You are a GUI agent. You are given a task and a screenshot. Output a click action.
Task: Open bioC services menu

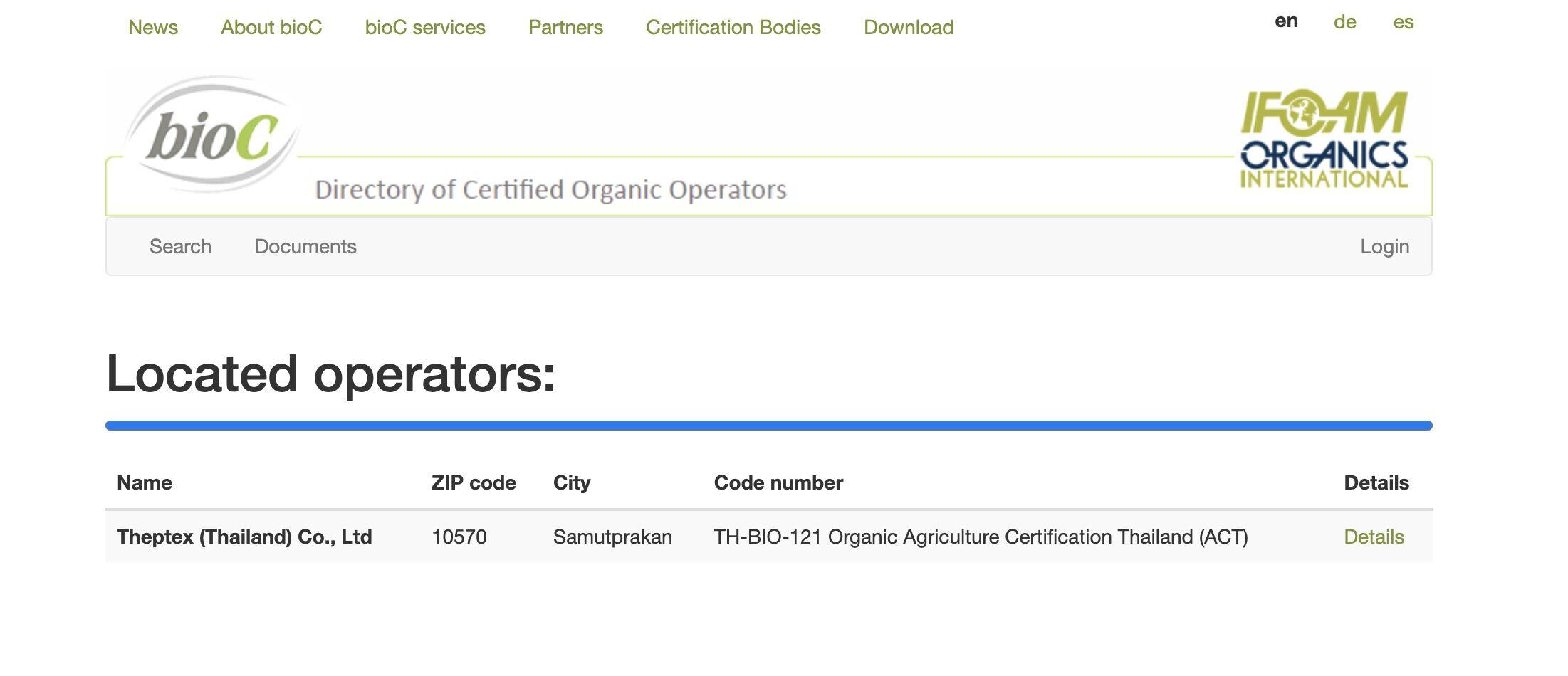[x=425, y=28]
